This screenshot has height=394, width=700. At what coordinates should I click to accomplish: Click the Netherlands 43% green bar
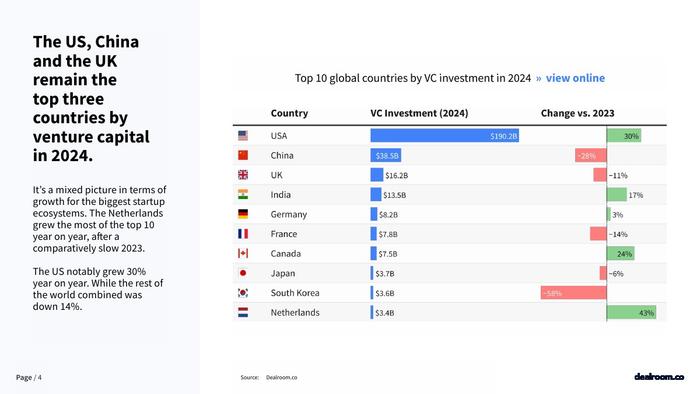631,312
